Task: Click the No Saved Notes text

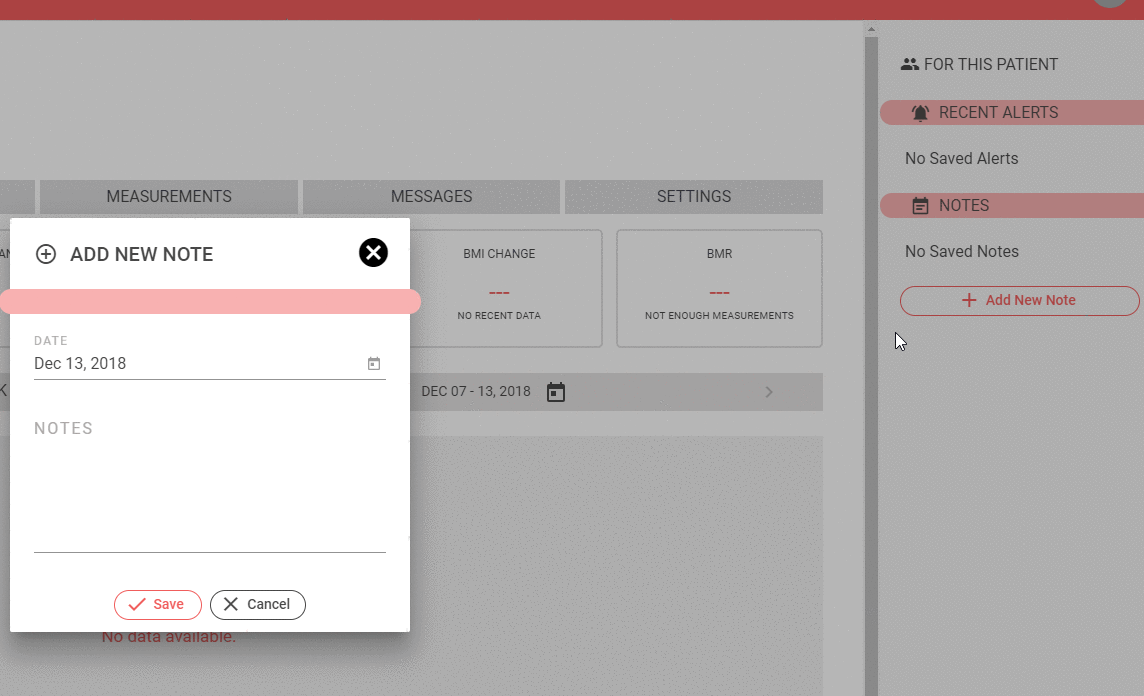Action: [x=962, y=252]
